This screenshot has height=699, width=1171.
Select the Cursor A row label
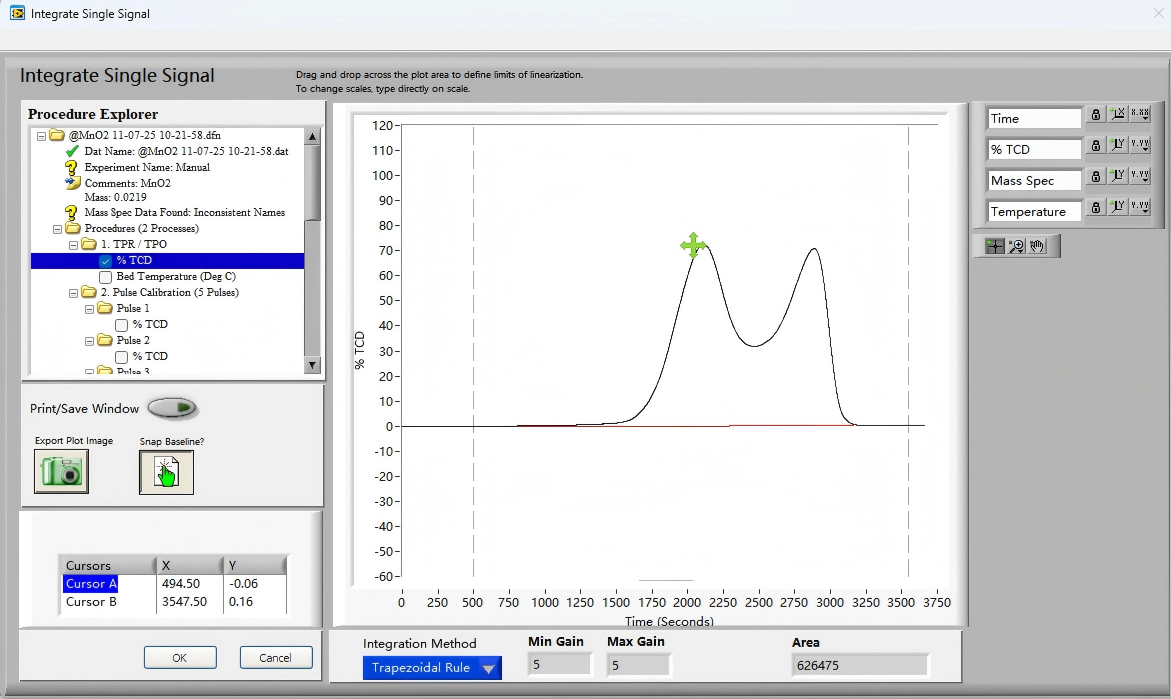coord(90,584)
